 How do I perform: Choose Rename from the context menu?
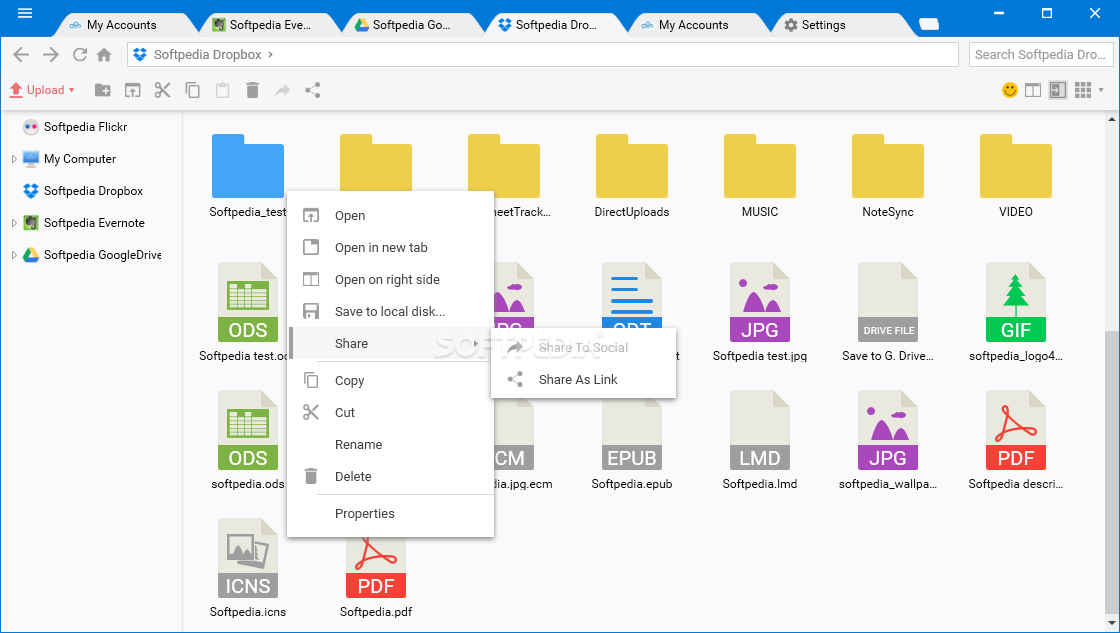click(x=390, y=444)
